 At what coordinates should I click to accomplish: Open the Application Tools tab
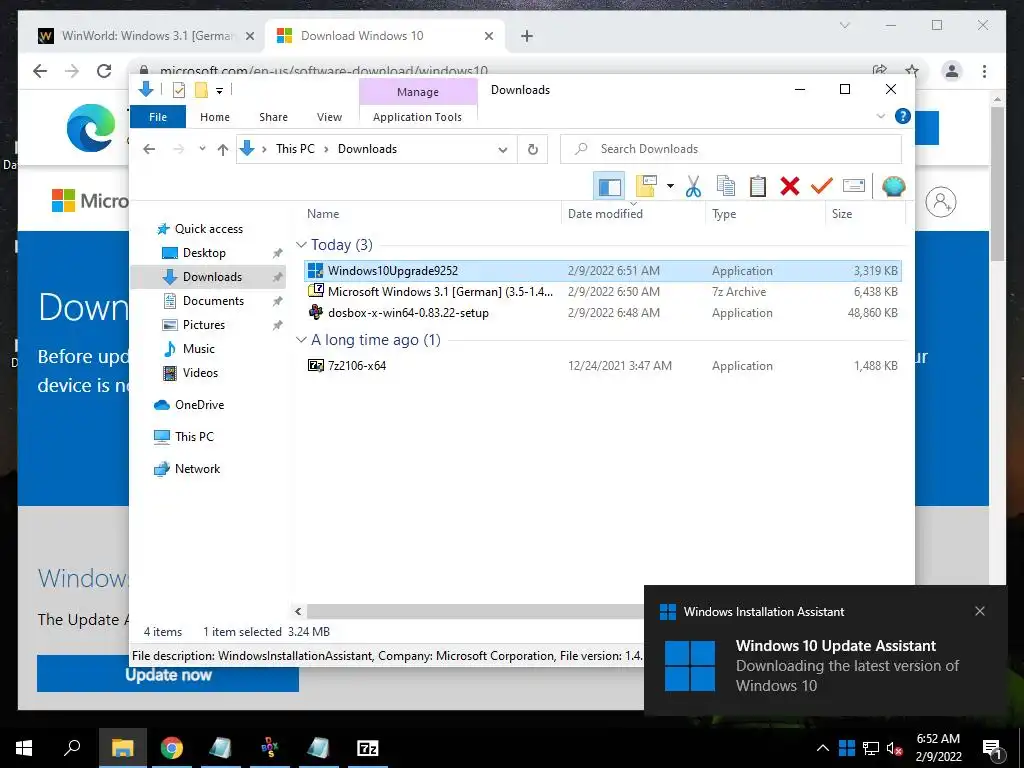coord(417,117)
